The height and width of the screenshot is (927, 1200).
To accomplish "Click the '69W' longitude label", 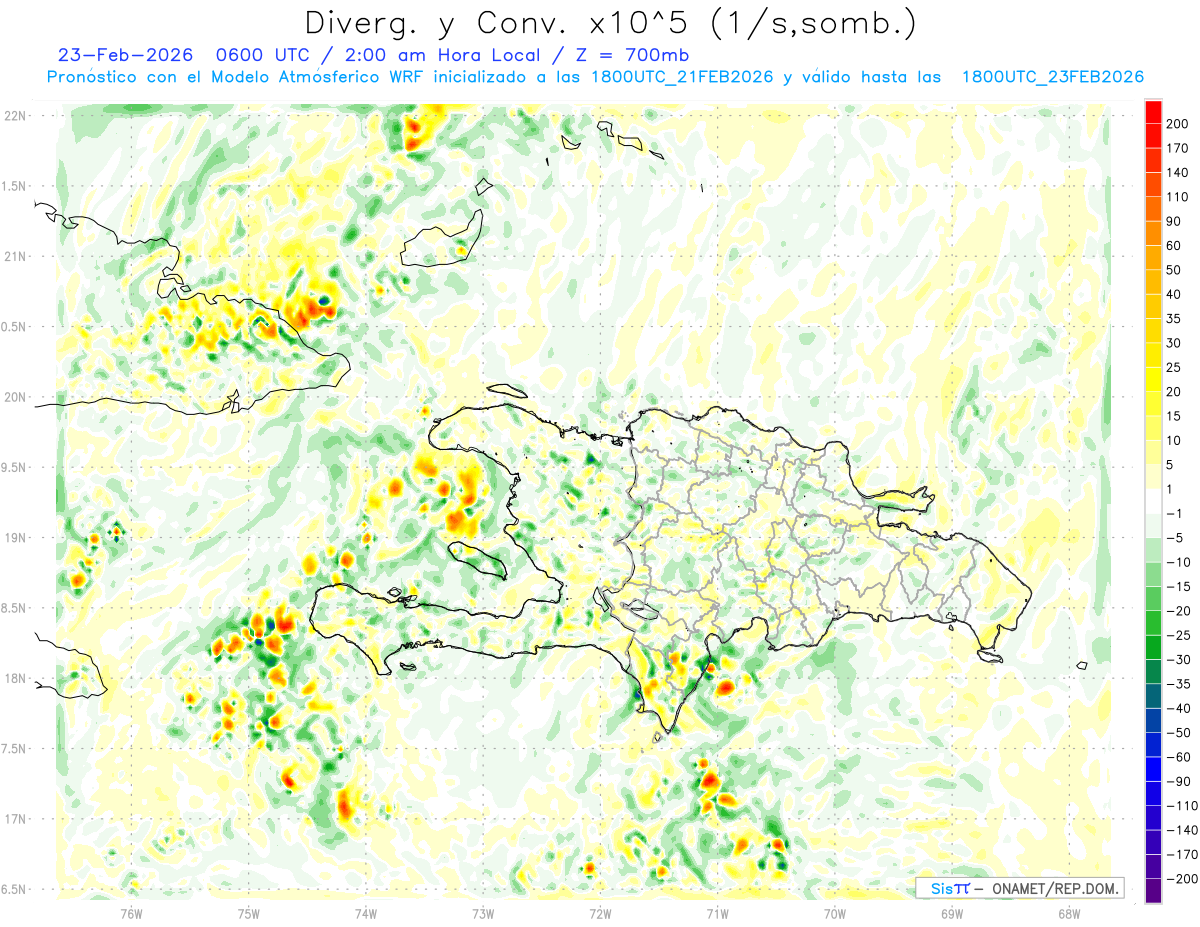I will coord(952,913).
